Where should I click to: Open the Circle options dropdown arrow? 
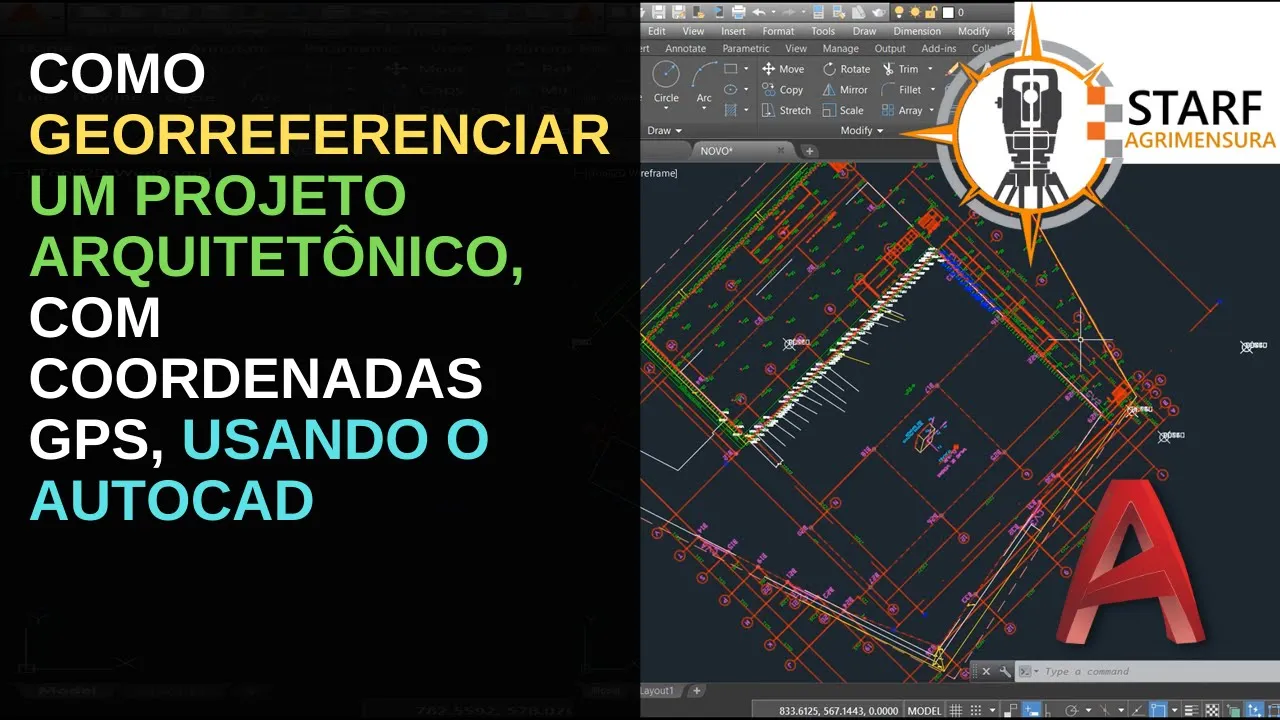click(666, 108)
